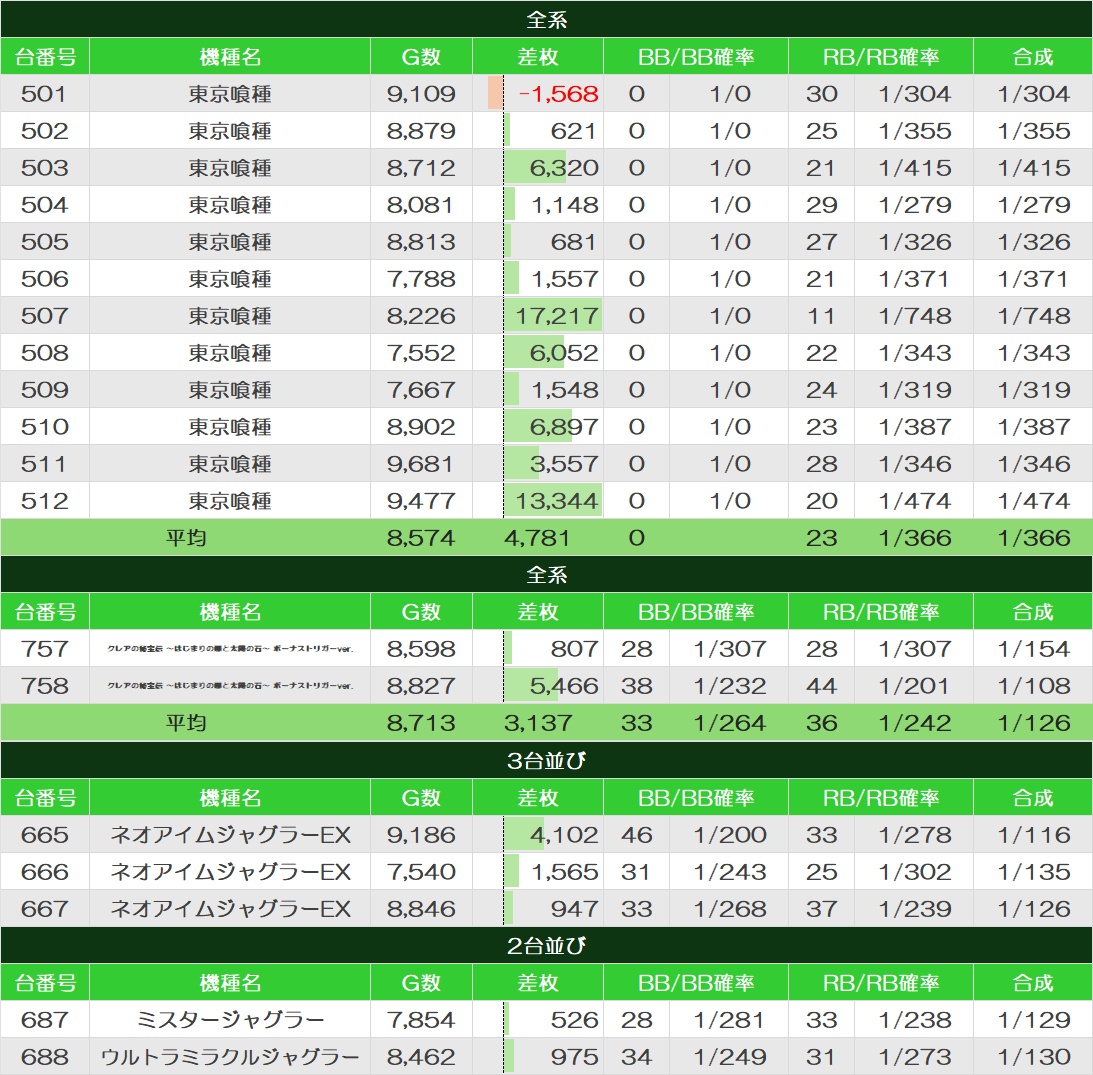Screen dimensions: 1093x1075
Task: Click the BB/BB確率 header in top table
Action: pos(696,56)
